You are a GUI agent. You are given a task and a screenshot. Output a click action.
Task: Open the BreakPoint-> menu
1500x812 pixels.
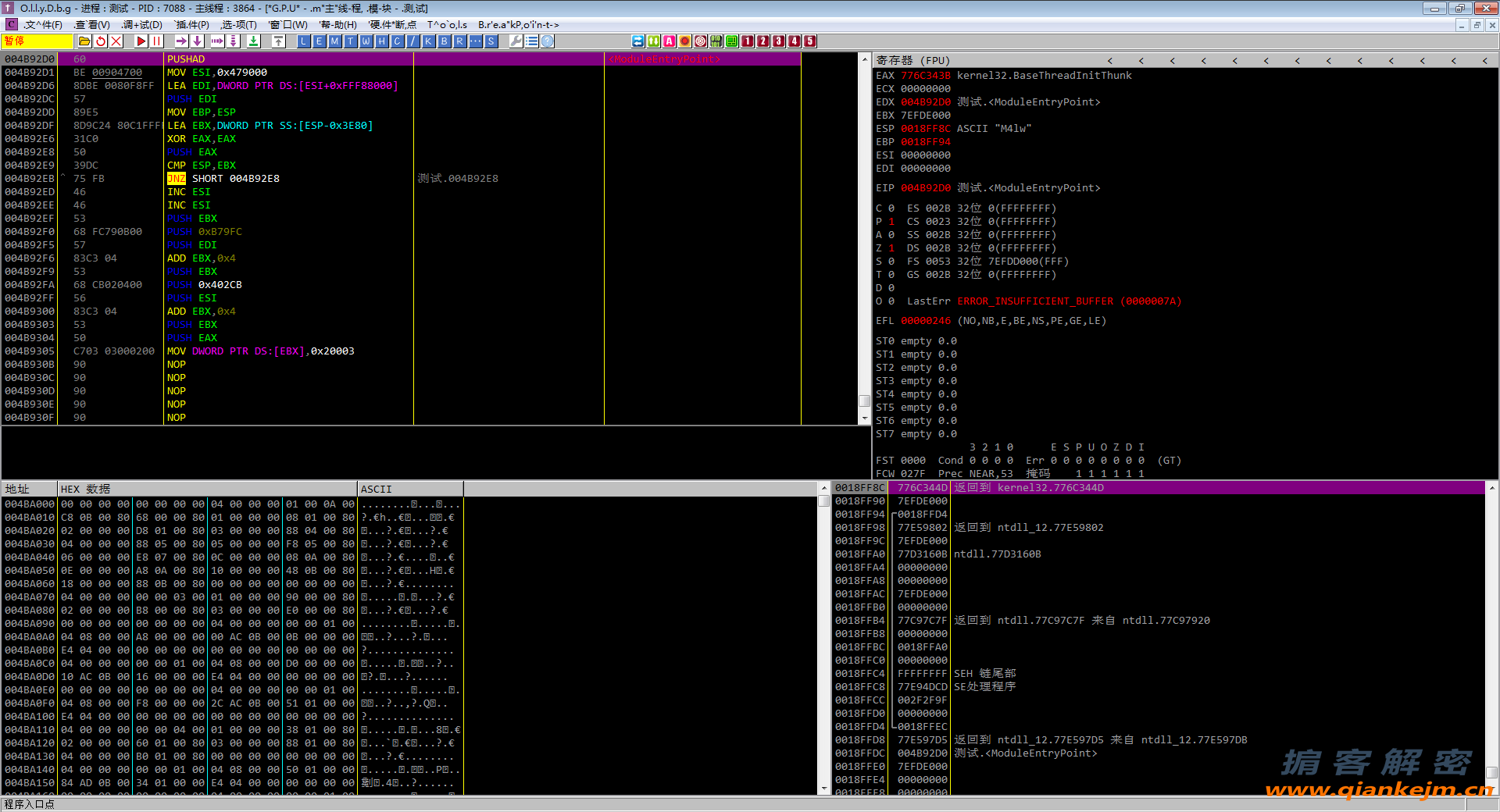pos(519,25)
